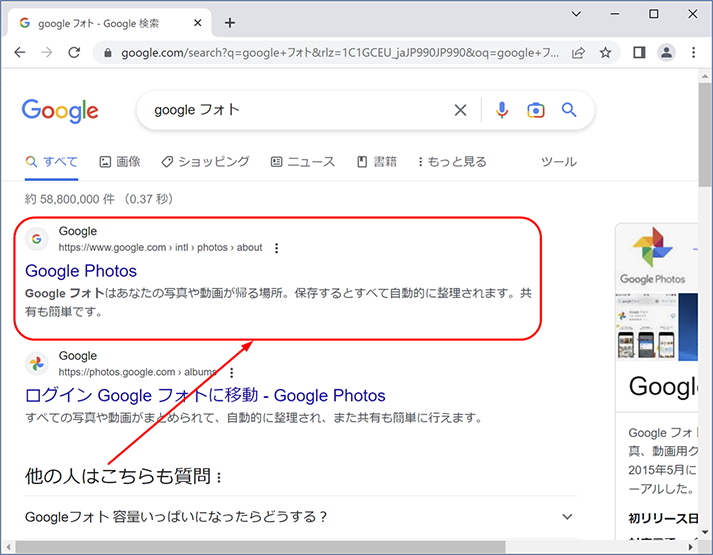Image resolution: width=713 pixels, height=555 pixels.
Task: Open the browser side panel icon
Action: 639,53
